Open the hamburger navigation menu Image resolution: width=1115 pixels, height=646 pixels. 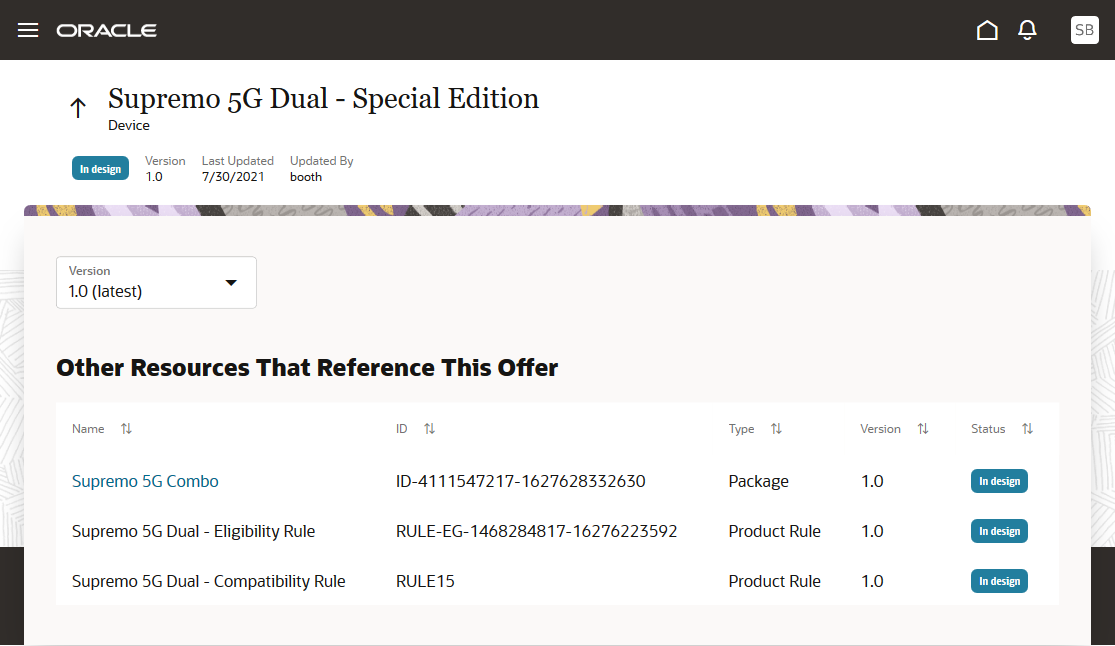point(28,30)
